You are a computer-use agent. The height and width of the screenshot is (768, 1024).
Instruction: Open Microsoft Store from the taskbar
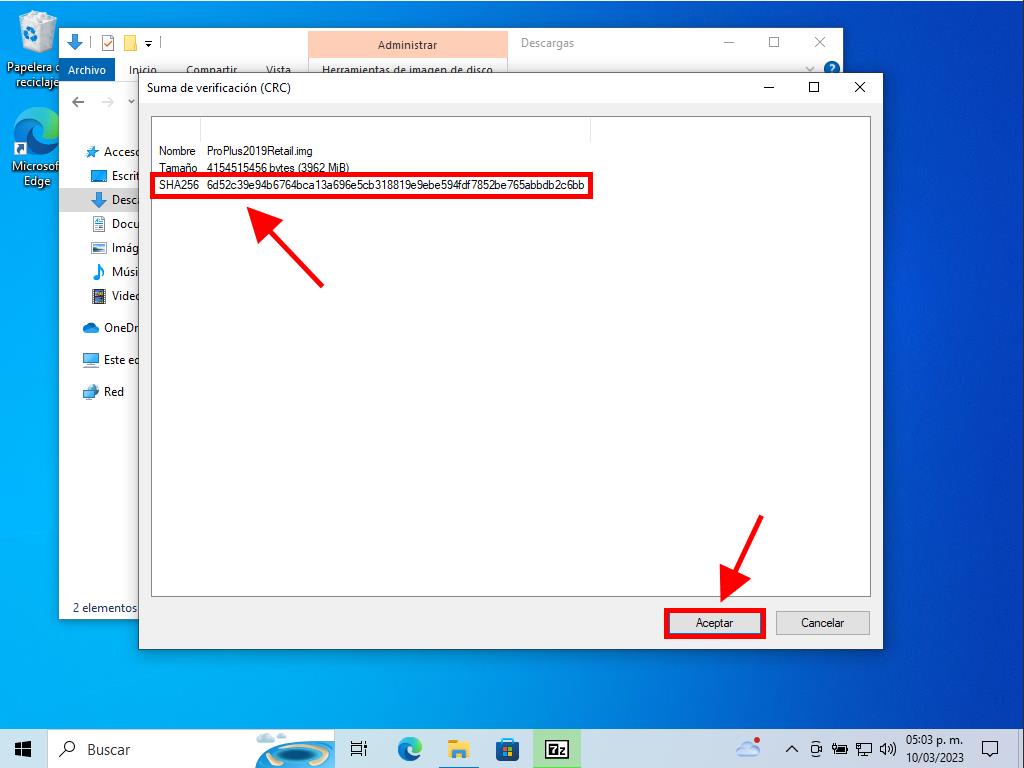pyautogui.click(x=507, y=749)
